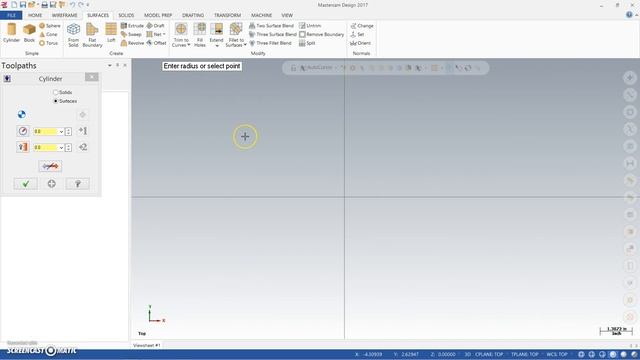The width and height of the screenshot is (640, 360).
Task: Select the Block surface tool
Action: 29,33
